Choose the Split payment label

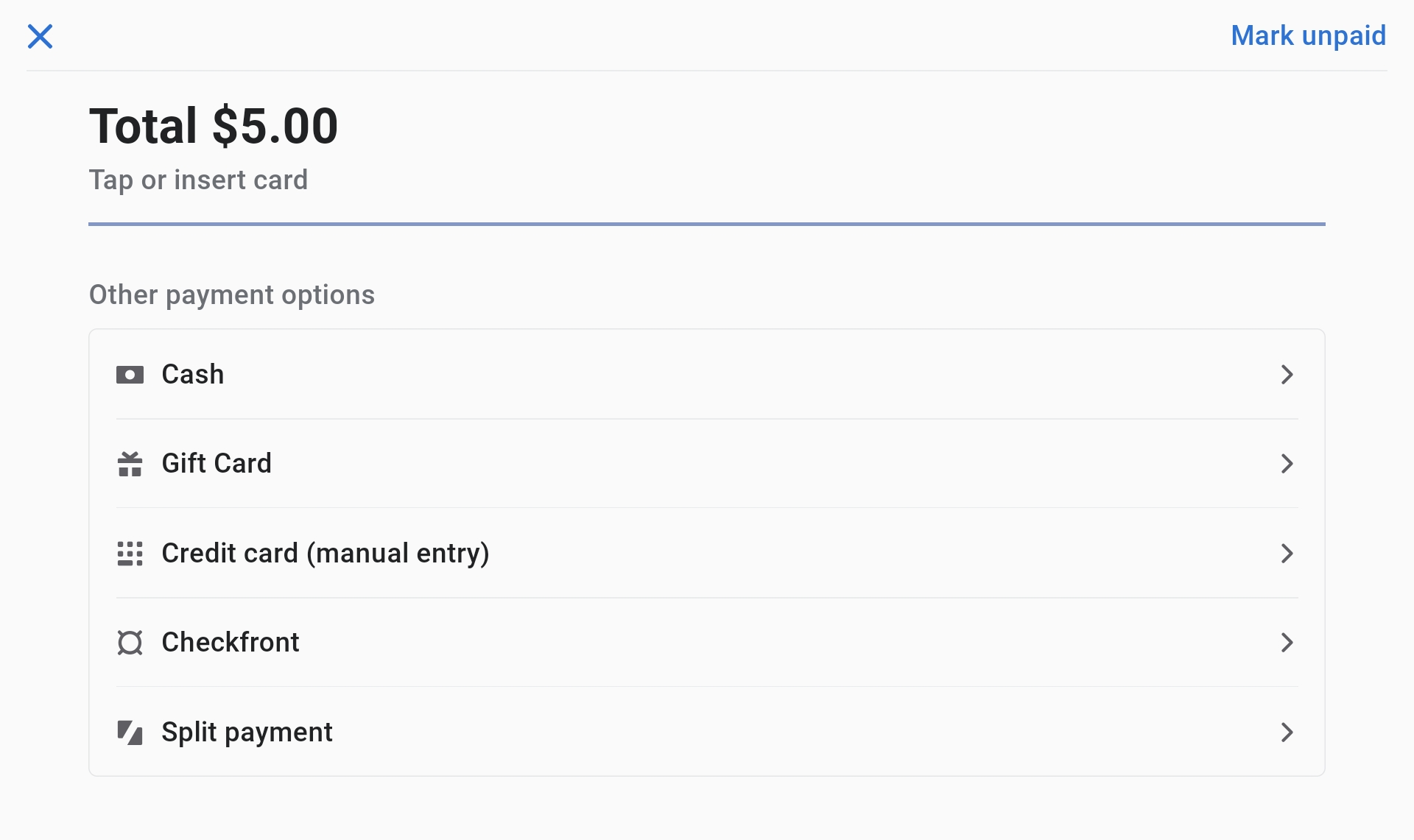247,733
